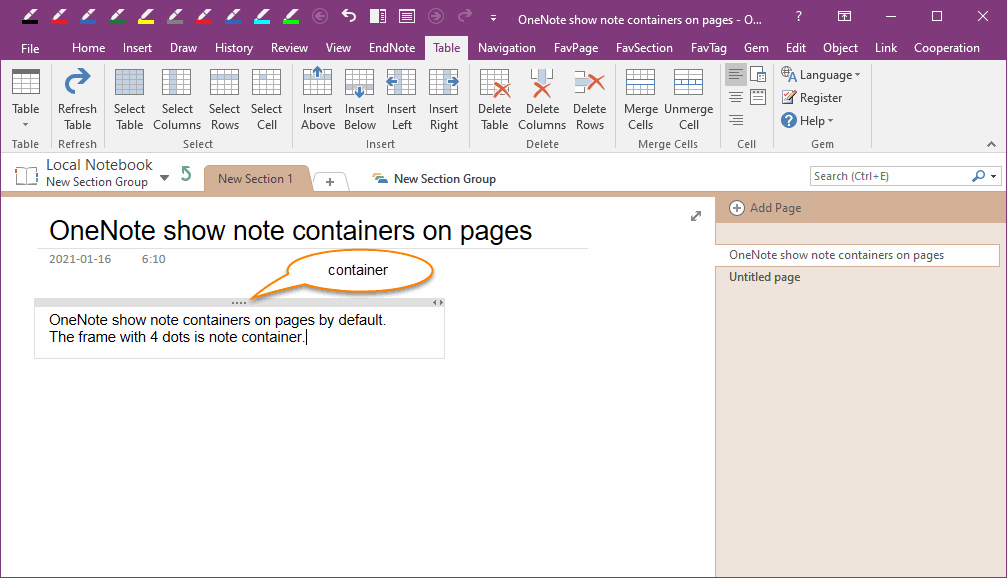Click Select Rows

(224, 100)
